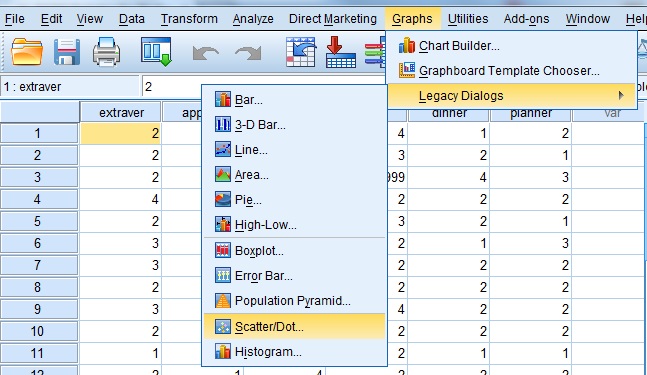This screenshot has width=647, height=375.
Task: Click the Redo arrow icon
Action: (248, 54)
